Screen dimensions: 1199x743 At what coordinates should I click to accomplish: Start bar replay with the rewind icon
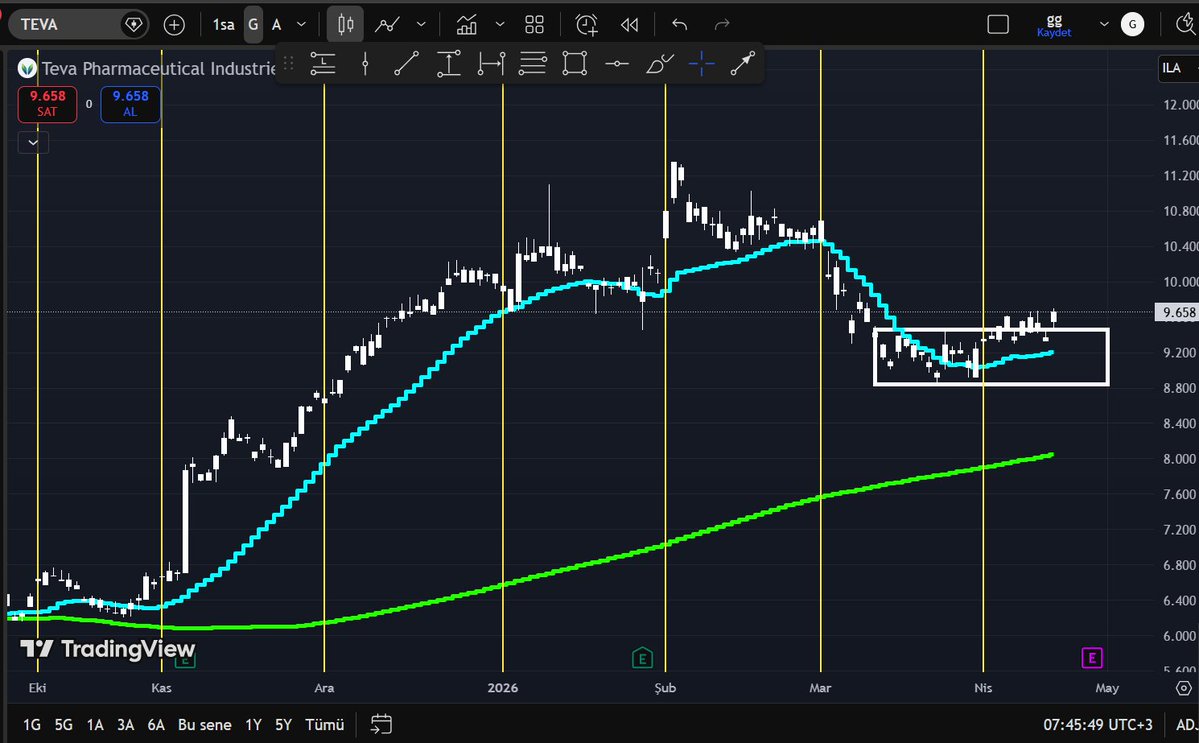tap(629, 24)
